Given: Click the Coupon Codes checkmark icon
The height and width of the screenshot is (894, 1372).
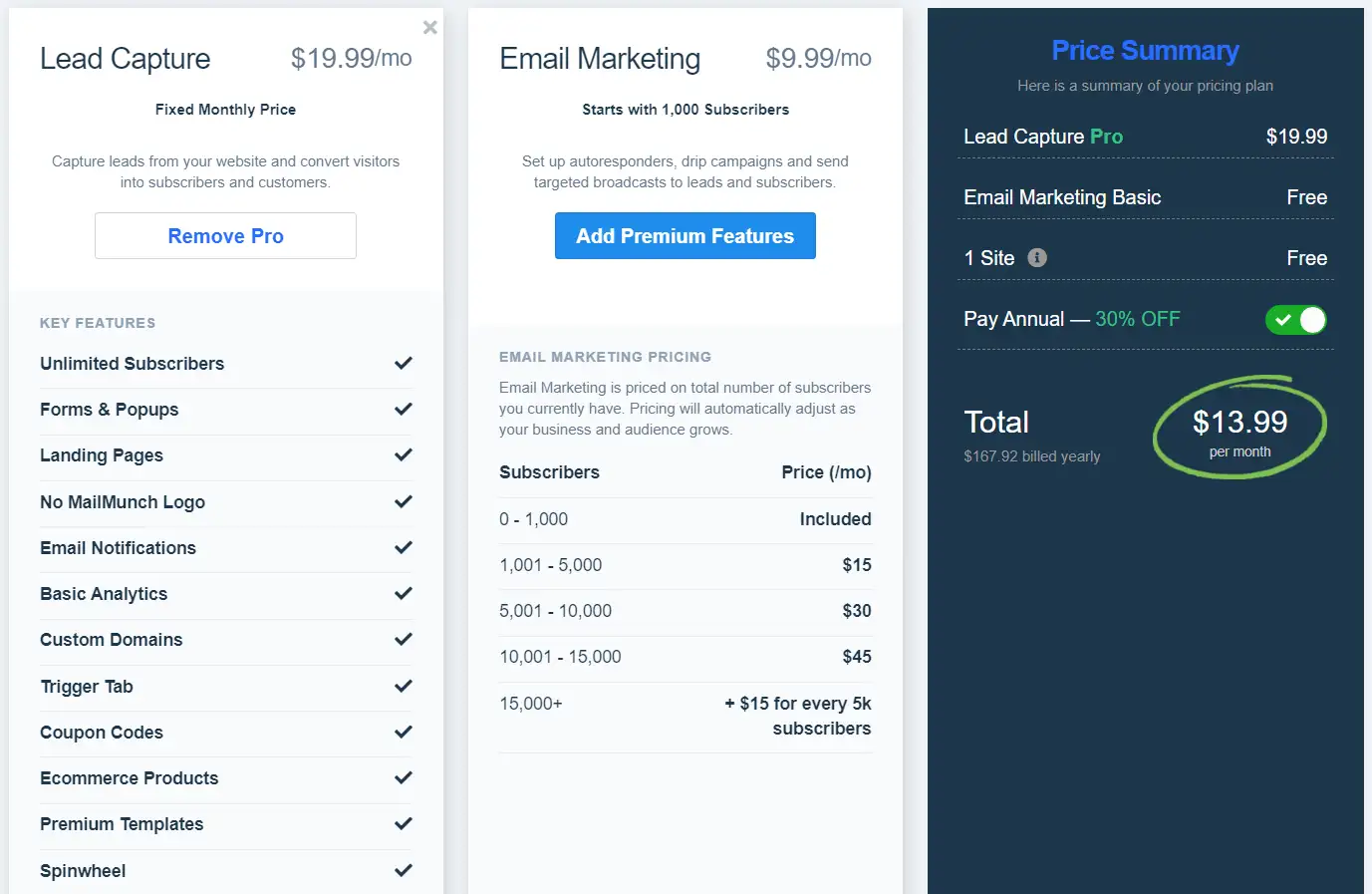Looking at the screenshot, I should (403, 733).
